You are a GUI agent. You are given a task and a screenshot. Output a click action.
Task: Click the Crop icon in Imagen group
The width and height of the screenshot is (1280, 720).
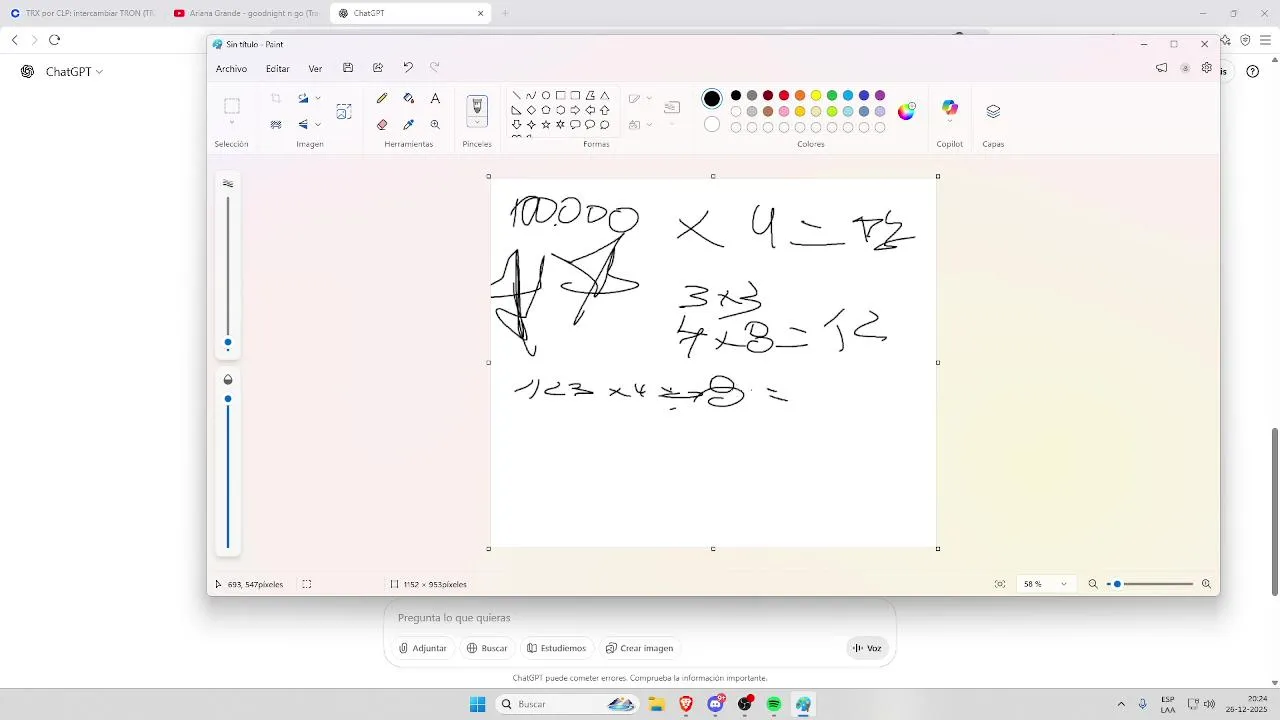(276, 98)
